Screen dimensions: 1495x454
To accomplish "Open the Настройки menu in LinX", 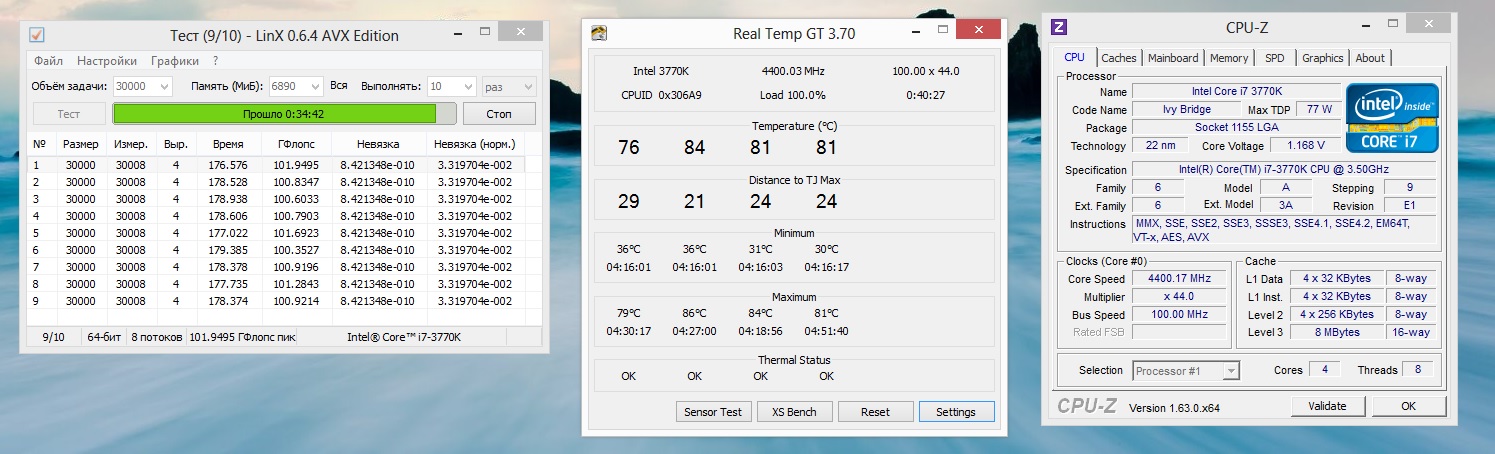I will pyautogui.click(x=107, y=61).
